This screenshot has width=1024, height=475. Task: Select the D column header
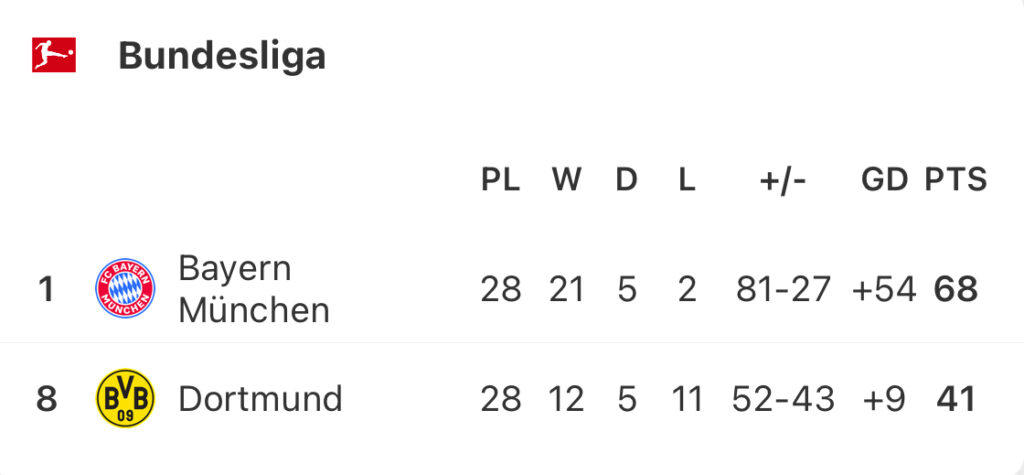click(626, 180)
